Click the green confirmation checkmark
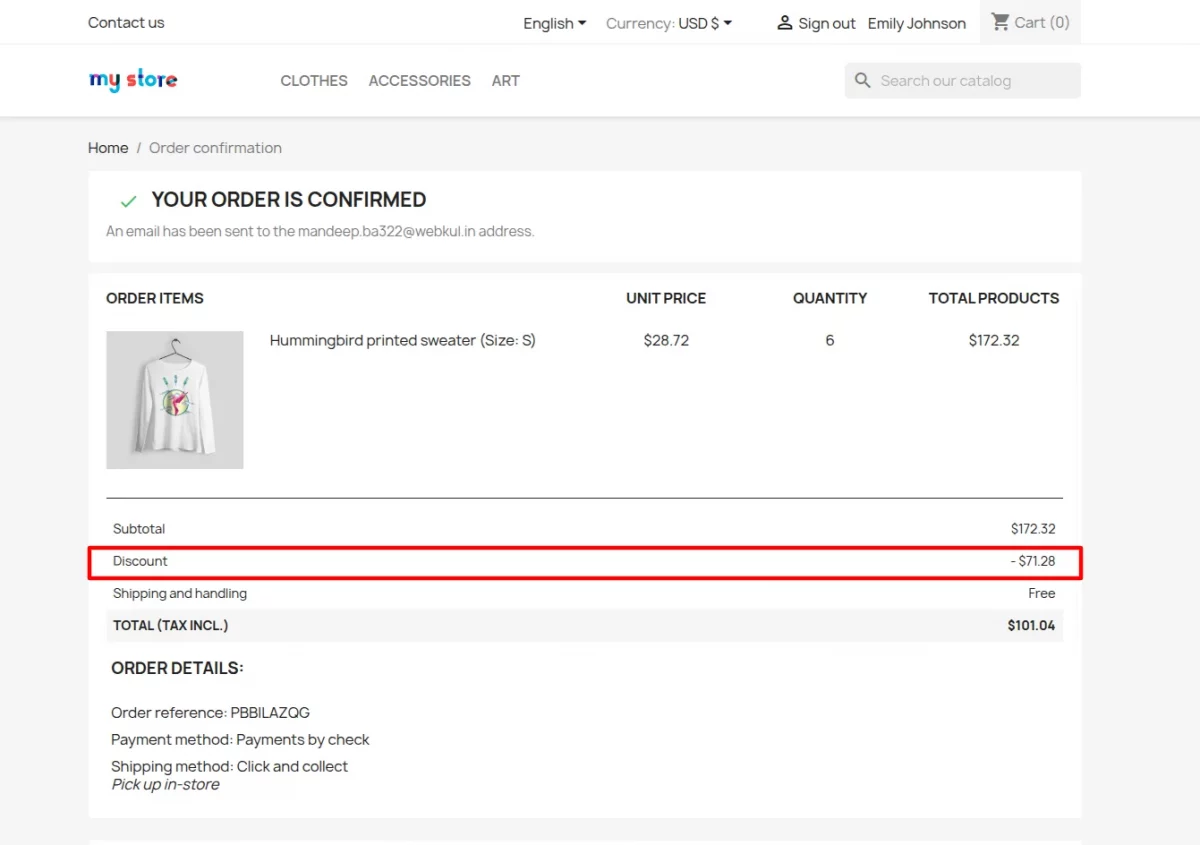This screenshot has width=1200, height=845. click(x=127, y=199)
